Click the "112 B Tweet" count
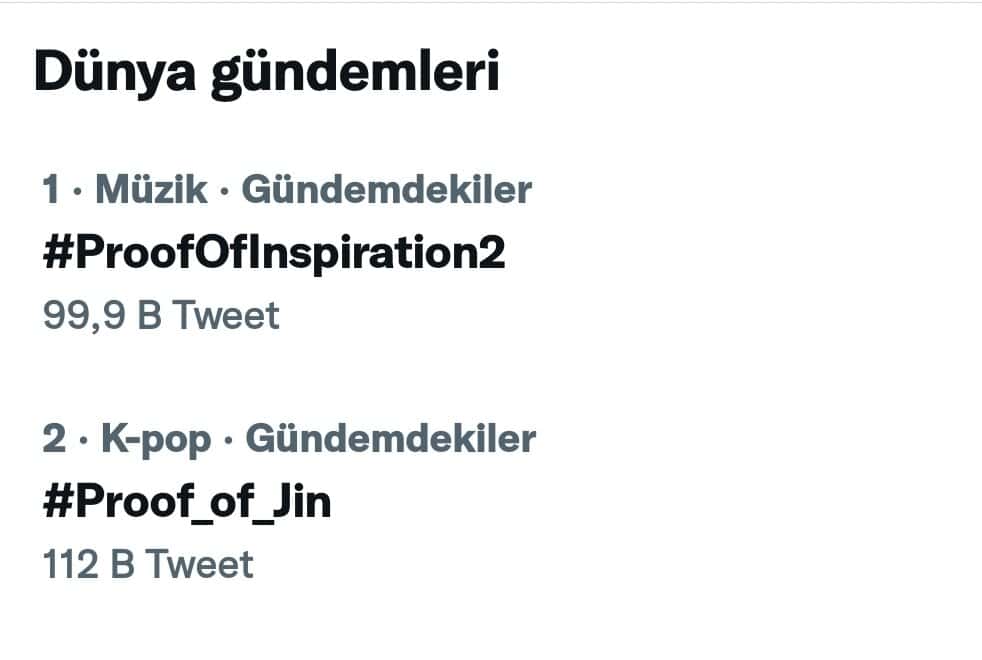Screen dimensions: 982x660 coord(148,565)
